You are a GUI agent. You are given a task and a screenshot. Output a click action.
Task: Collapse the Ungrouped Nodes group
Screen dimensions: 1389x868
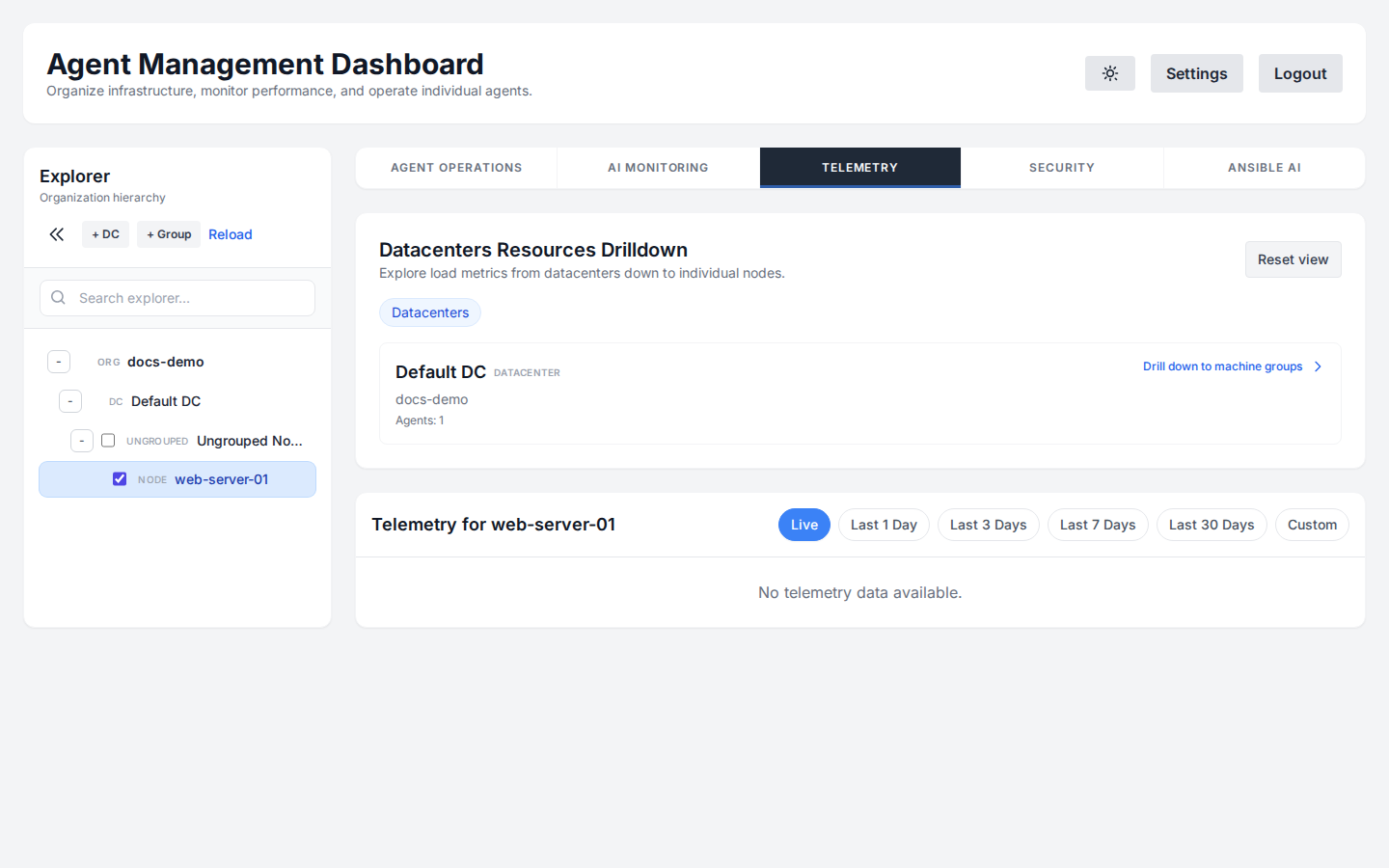(82, 440)
